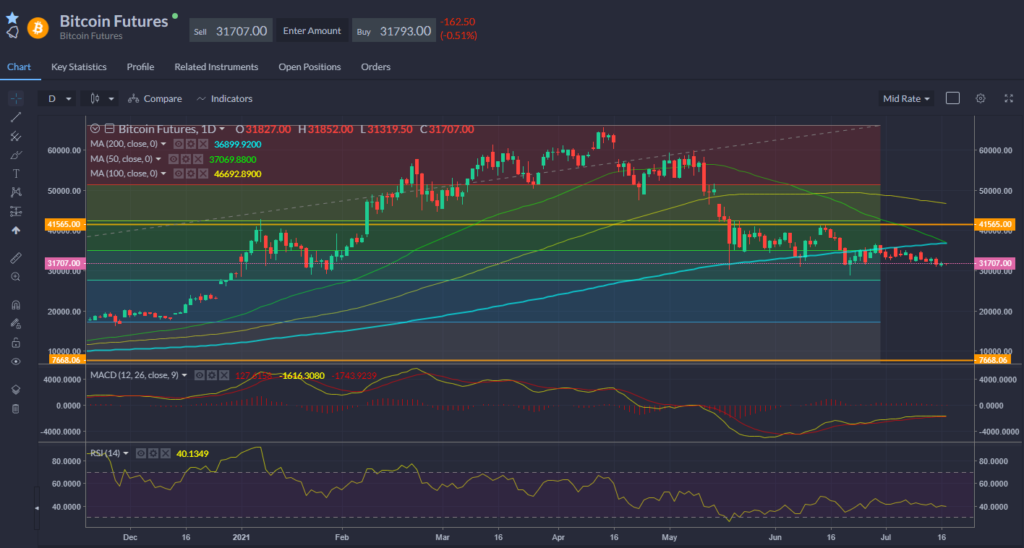Collapse indicator legend circle arrow
1024x548 pixels.
click(x=95, y=129)
